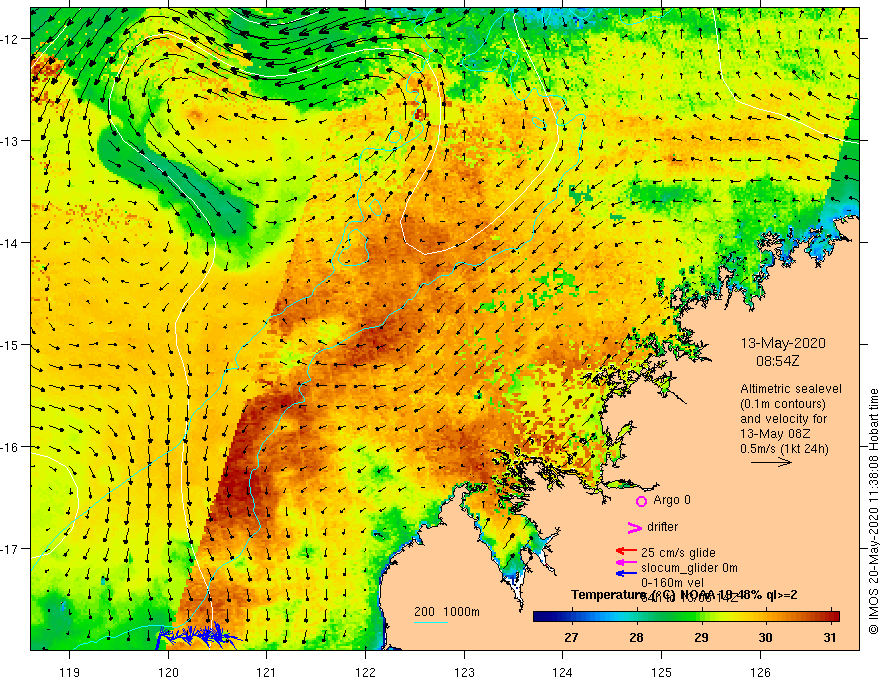Click the 29 label under color bar
This screenshot has width=880, height=680.
pos(701,637)
